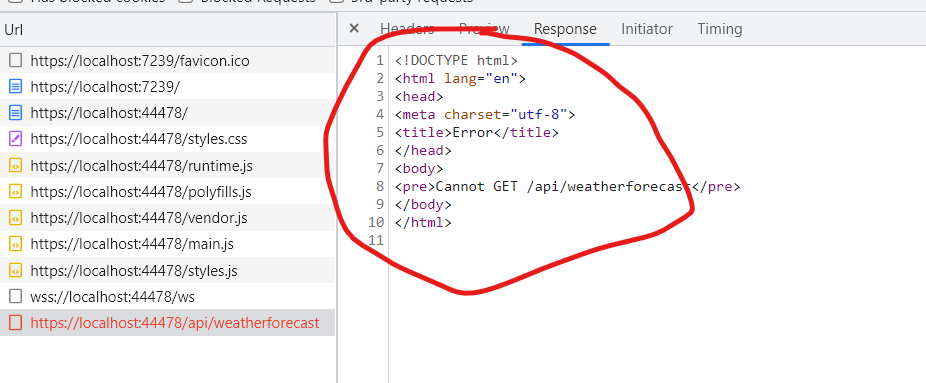The image size is (926, 383).
Task: Switch to the Preview tab
Action: 484,29
